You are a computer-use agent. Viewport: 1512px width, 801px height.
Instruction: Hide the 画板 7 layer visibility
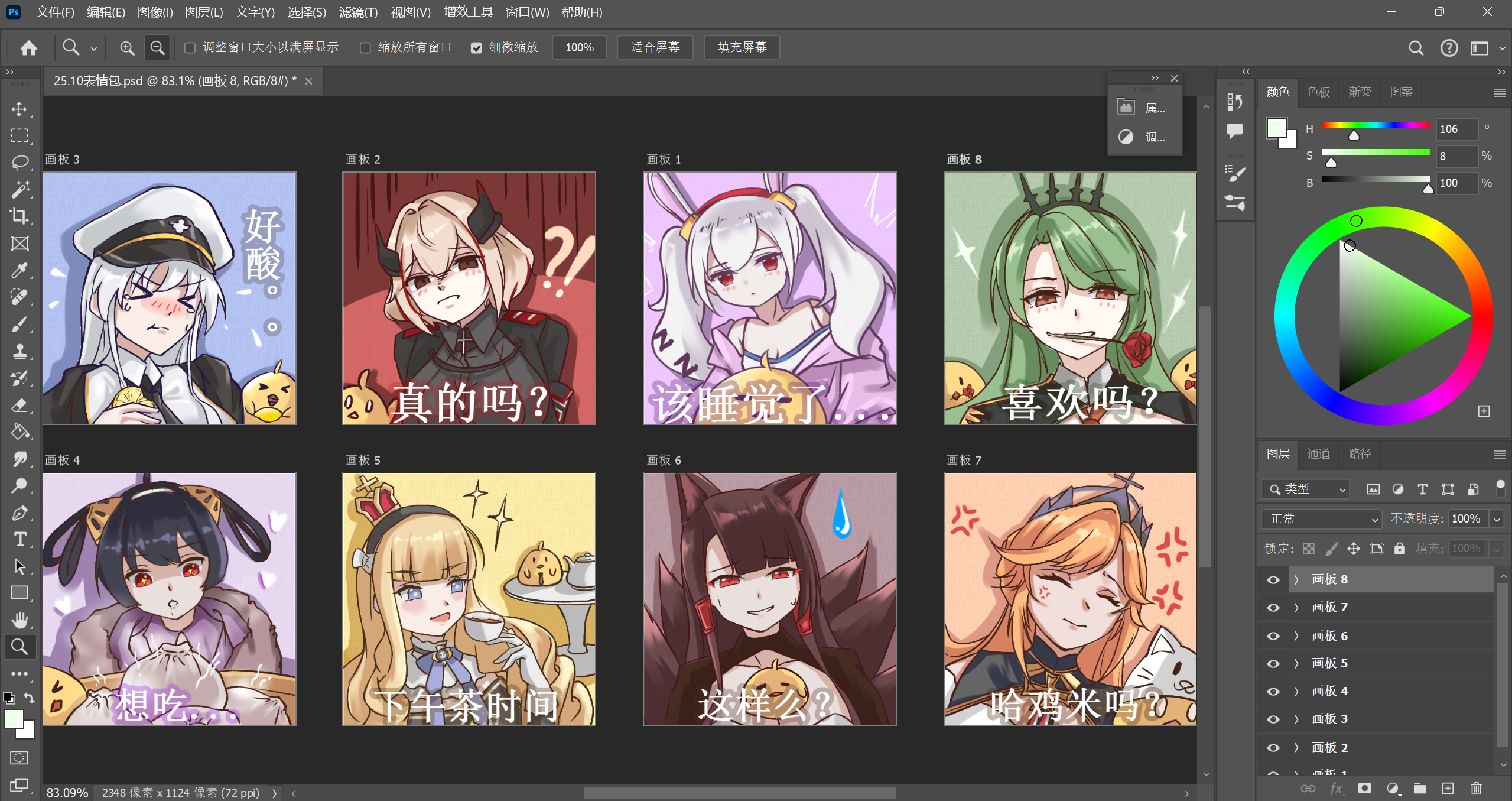[x=1273, y=608]
